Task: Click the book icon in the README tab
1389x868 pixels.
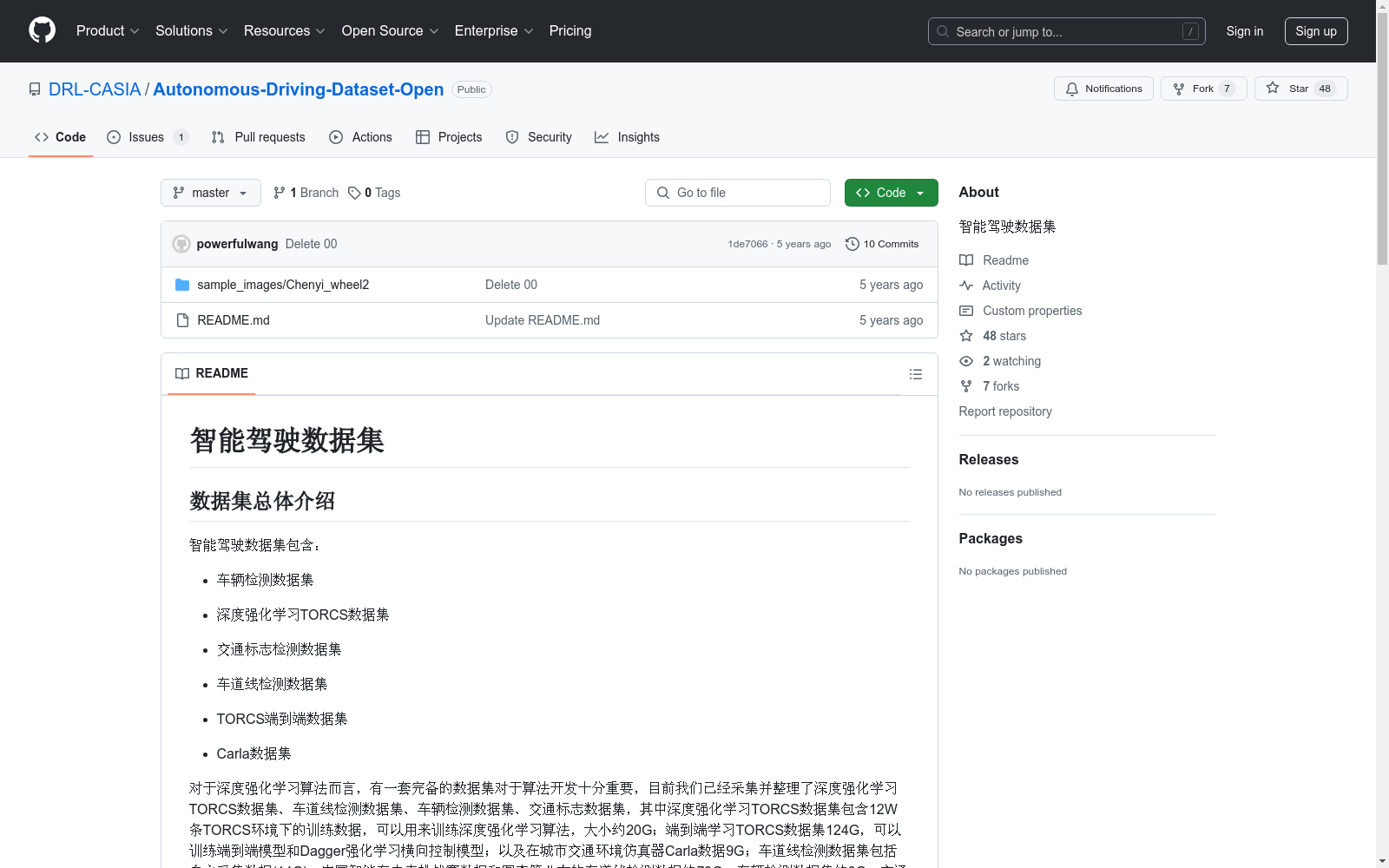Action: click(x=182, y=373)
